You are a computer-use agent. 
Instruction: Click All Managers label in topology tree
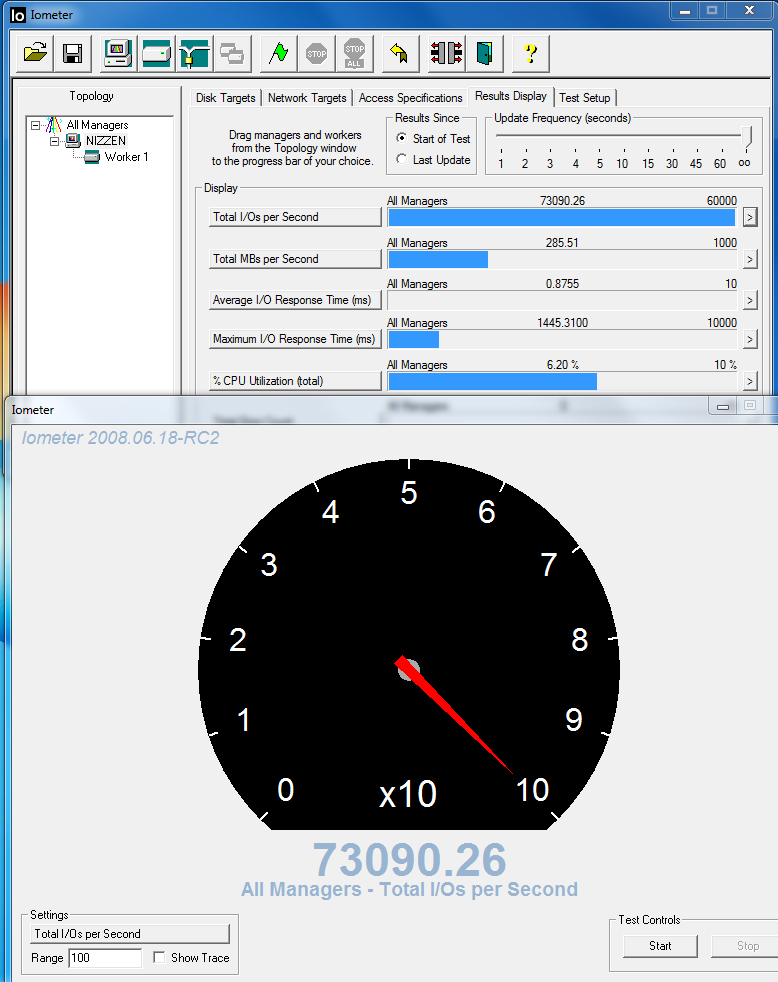(x=97, y=125)
